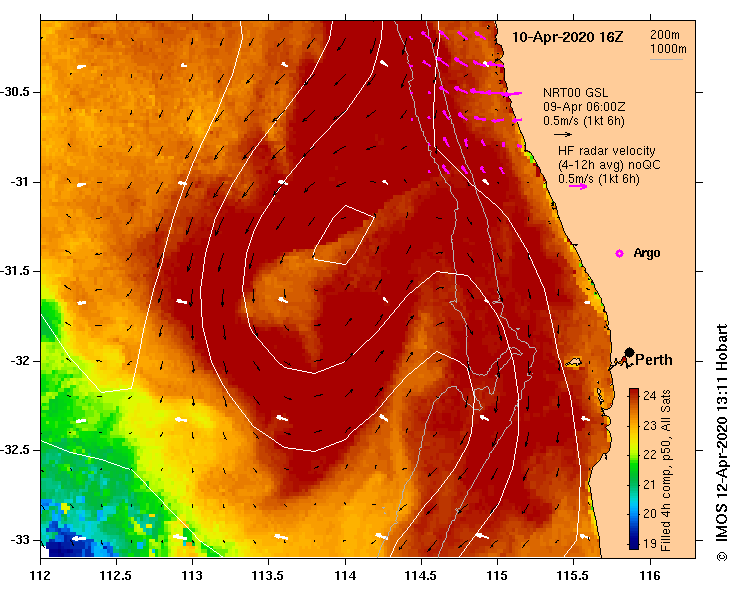Click the color bar '20' tick label
This screenshot has height=592, width=739.
click(x=649, y=514)
